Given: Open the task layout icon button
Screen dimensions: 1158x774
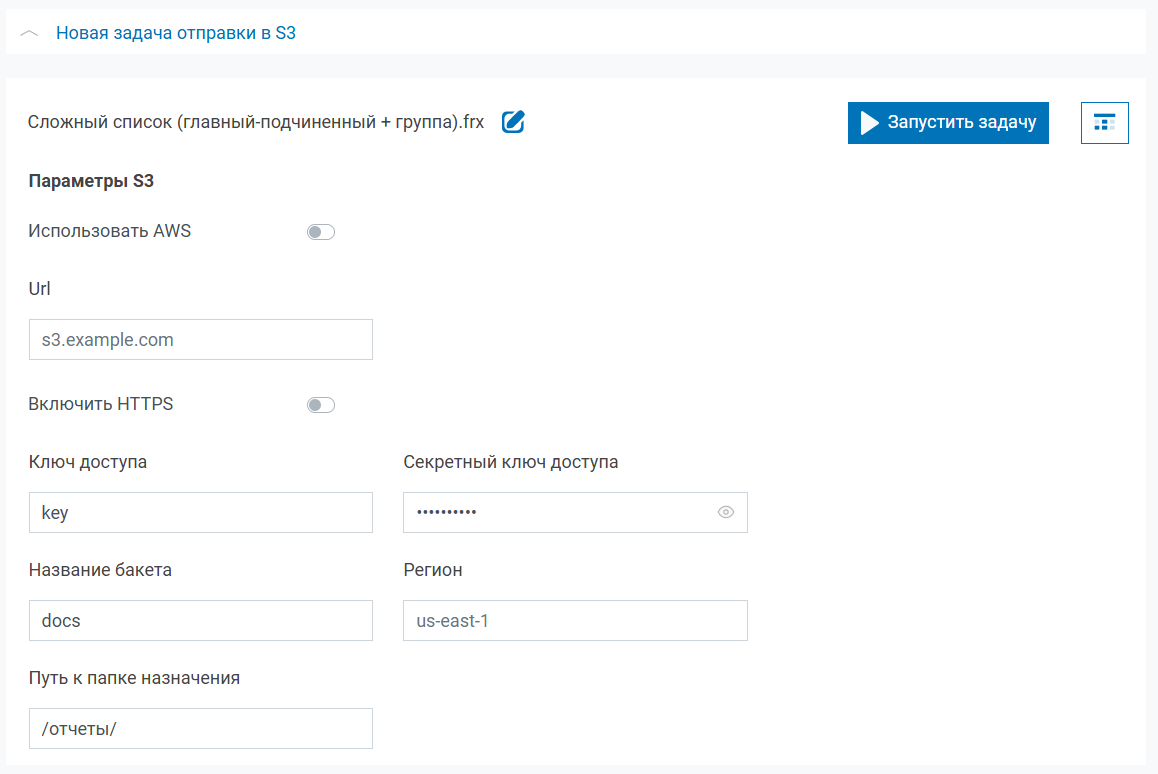Looking at the screenshot, I should (x=1104, y=123).
